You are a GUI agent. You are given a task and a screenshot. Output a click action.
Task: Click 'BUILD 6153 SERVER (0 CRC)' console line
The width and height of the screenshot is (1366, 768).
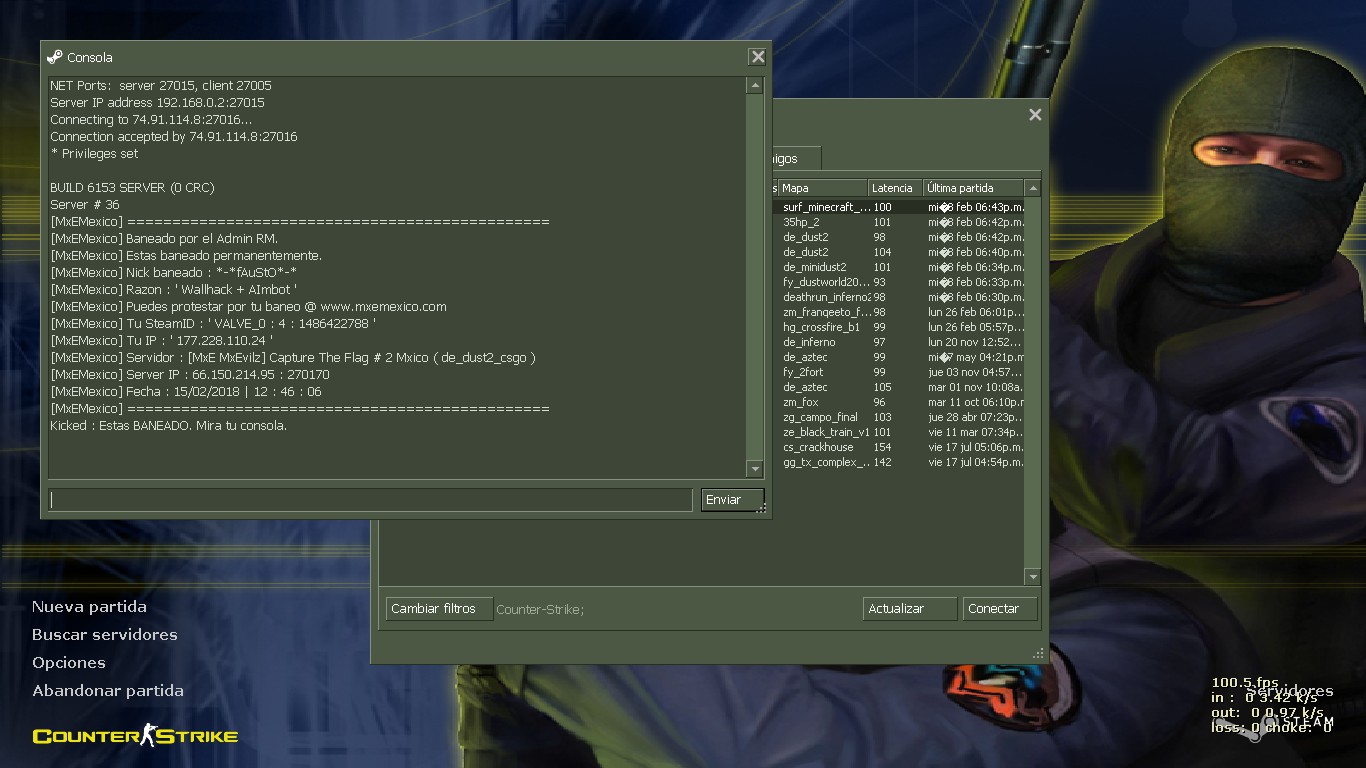click(x=132, y=188)
